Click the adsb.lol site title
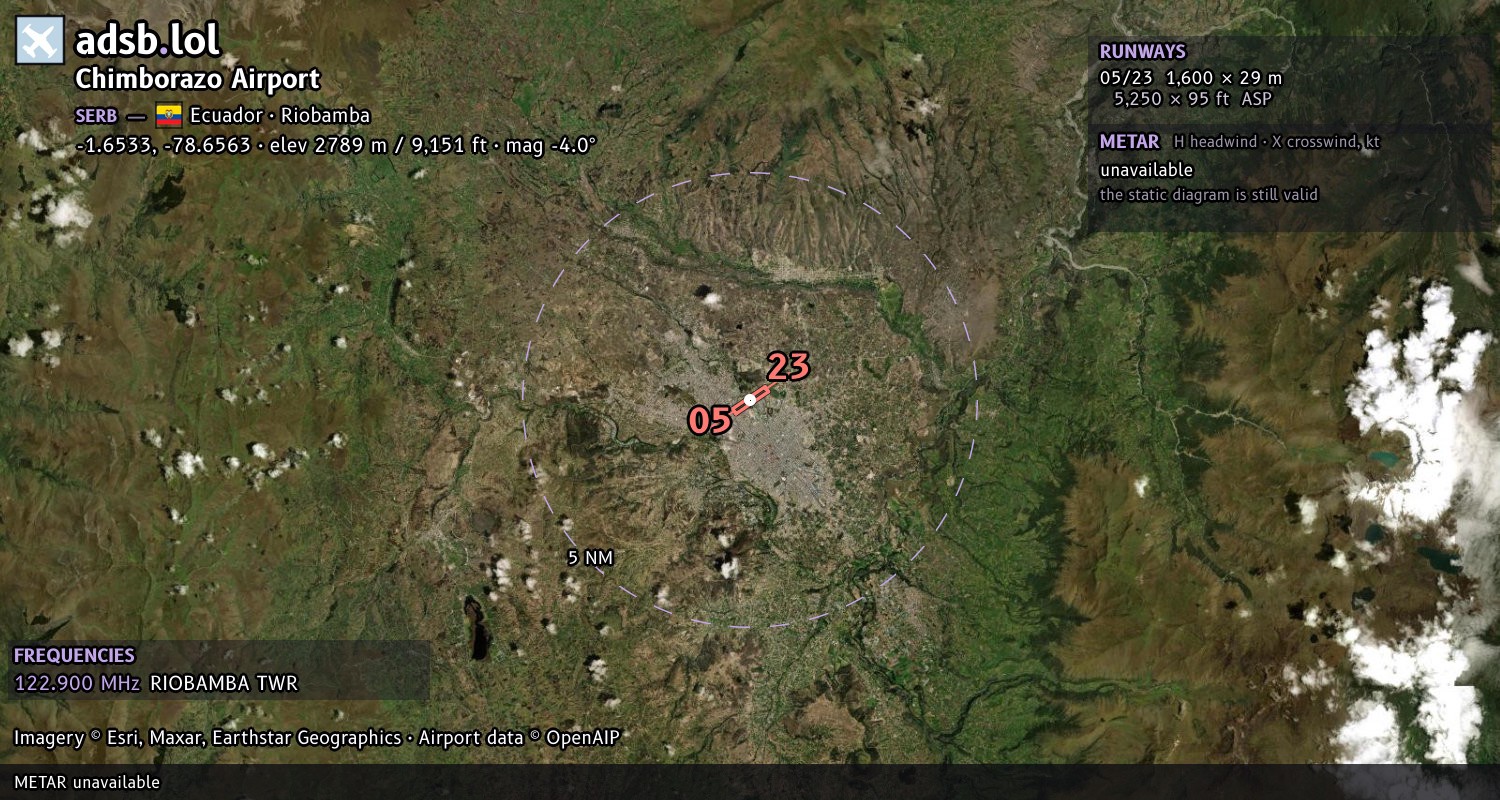The width and height of the screenshot is (1500, 800). tap(147, 41)
